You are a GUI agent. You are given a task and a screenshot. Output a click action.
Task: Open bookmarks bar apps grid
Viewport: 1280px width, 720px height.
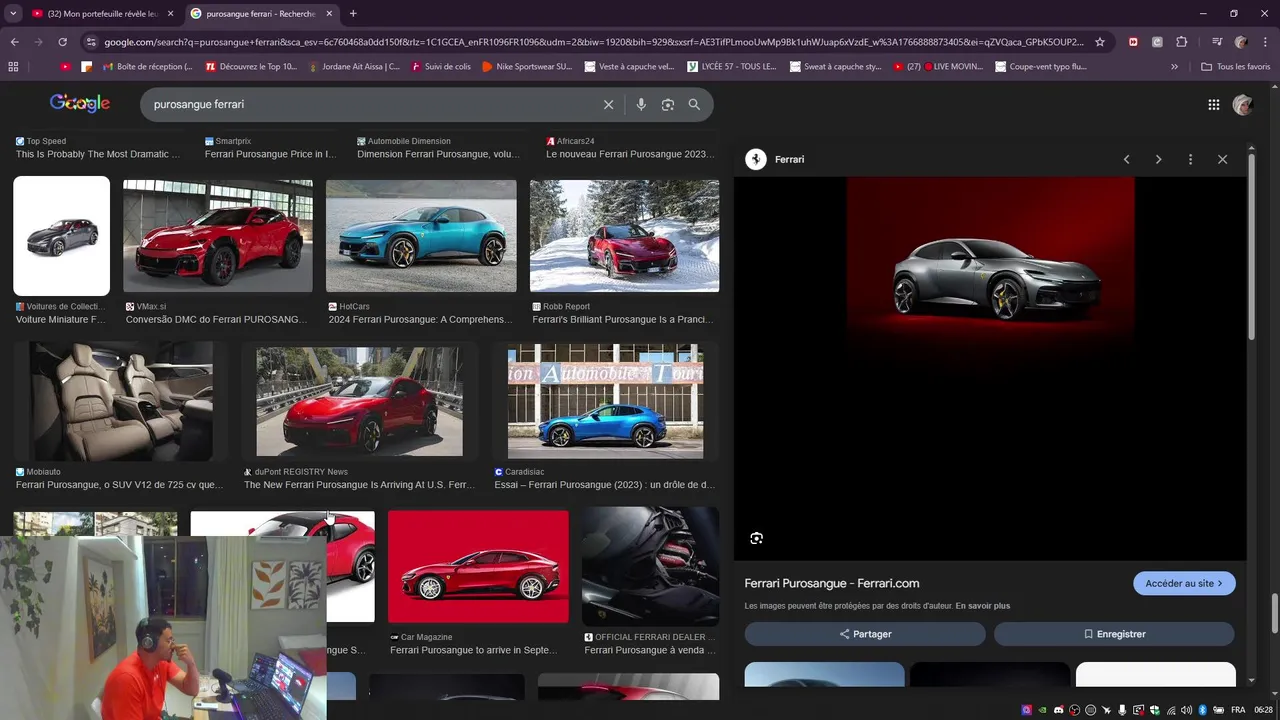click(x=13, y=67)
